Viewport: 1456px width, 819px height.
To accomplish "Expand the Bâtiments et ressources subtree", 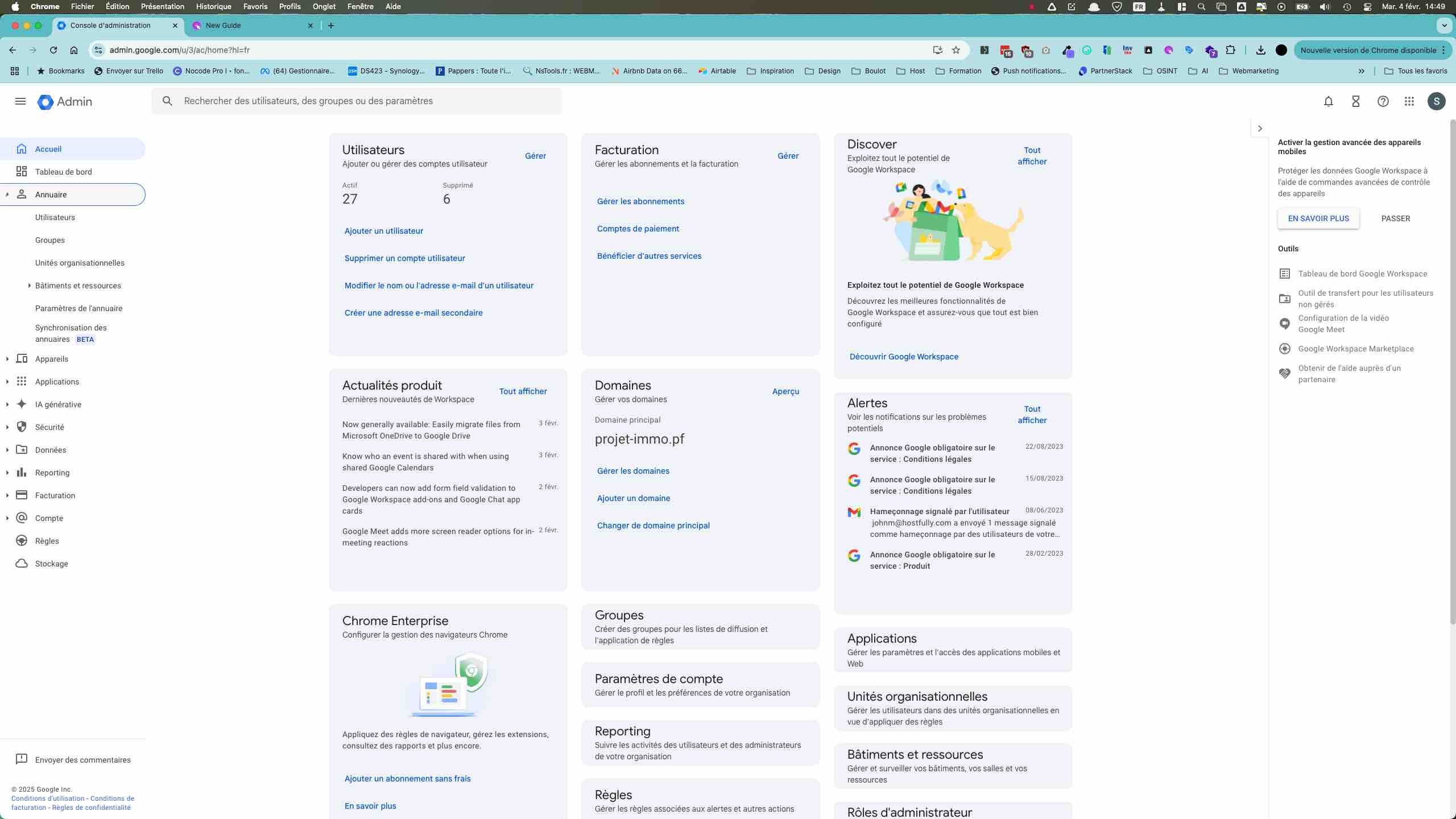I will (29, 286).
